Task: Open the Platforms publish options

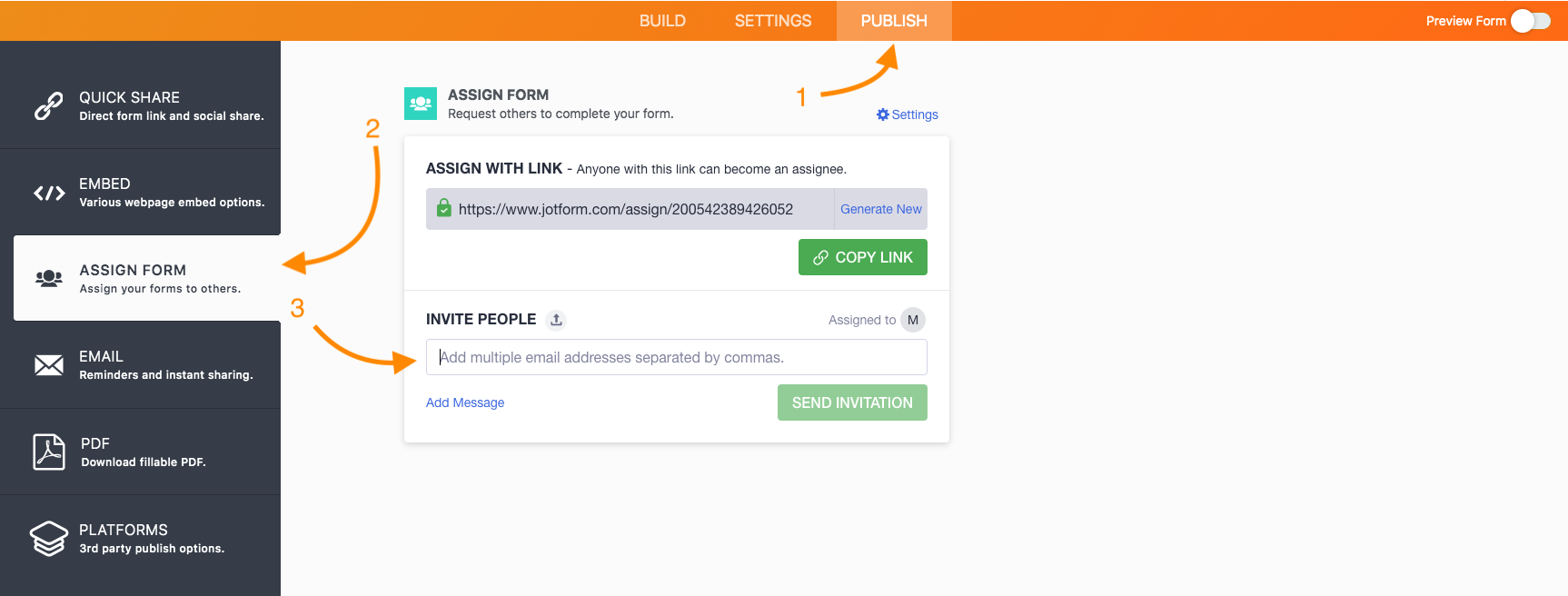Action: (x=140, y=538)
